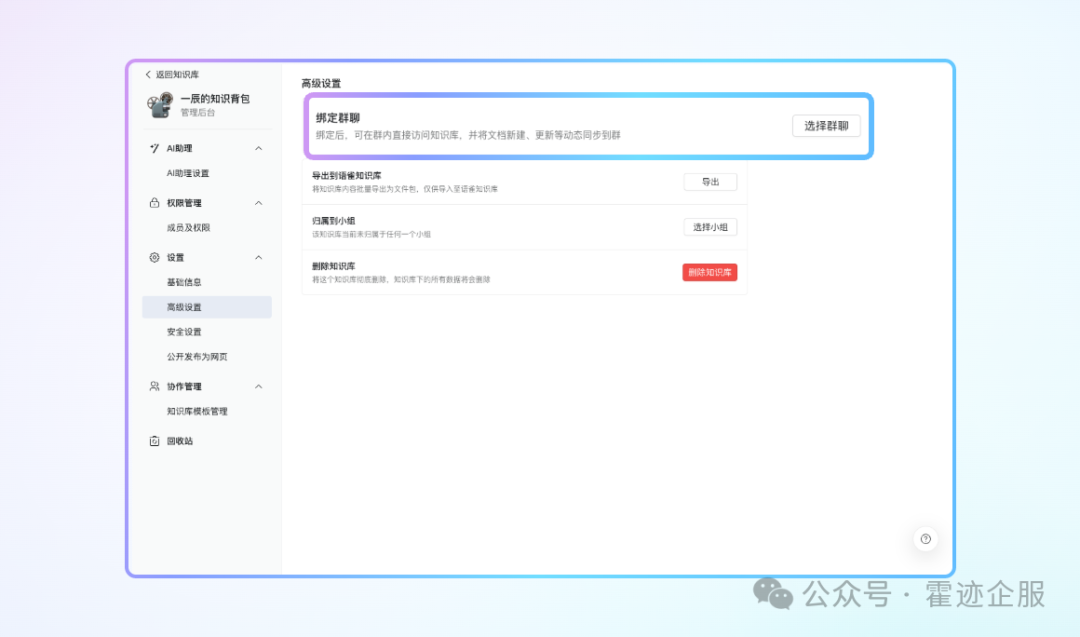Open 成员及权限 in the sidebar
The image size is (1080, 637).
(188, 228)
